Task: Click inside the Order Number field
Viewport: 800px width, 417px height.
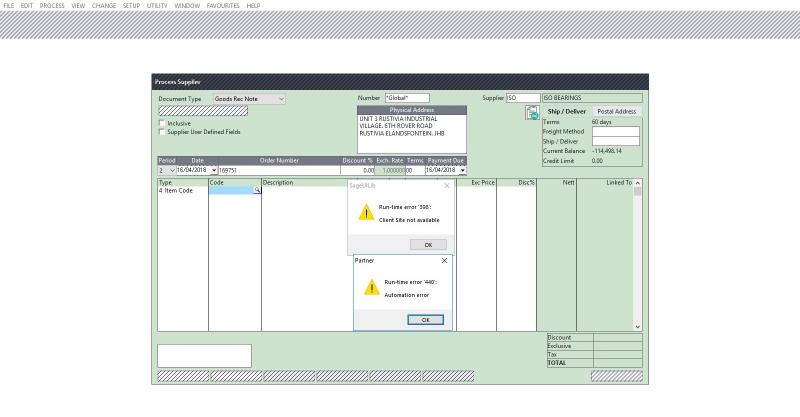Action: pos(278,170)
